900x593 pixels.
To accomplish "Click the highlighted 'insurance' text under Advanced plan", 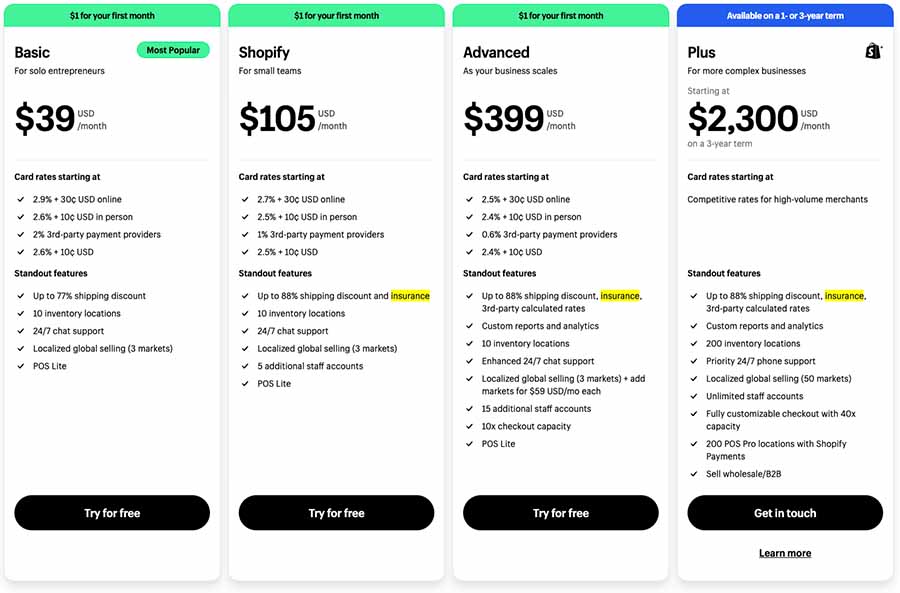I will click(621, 296).
